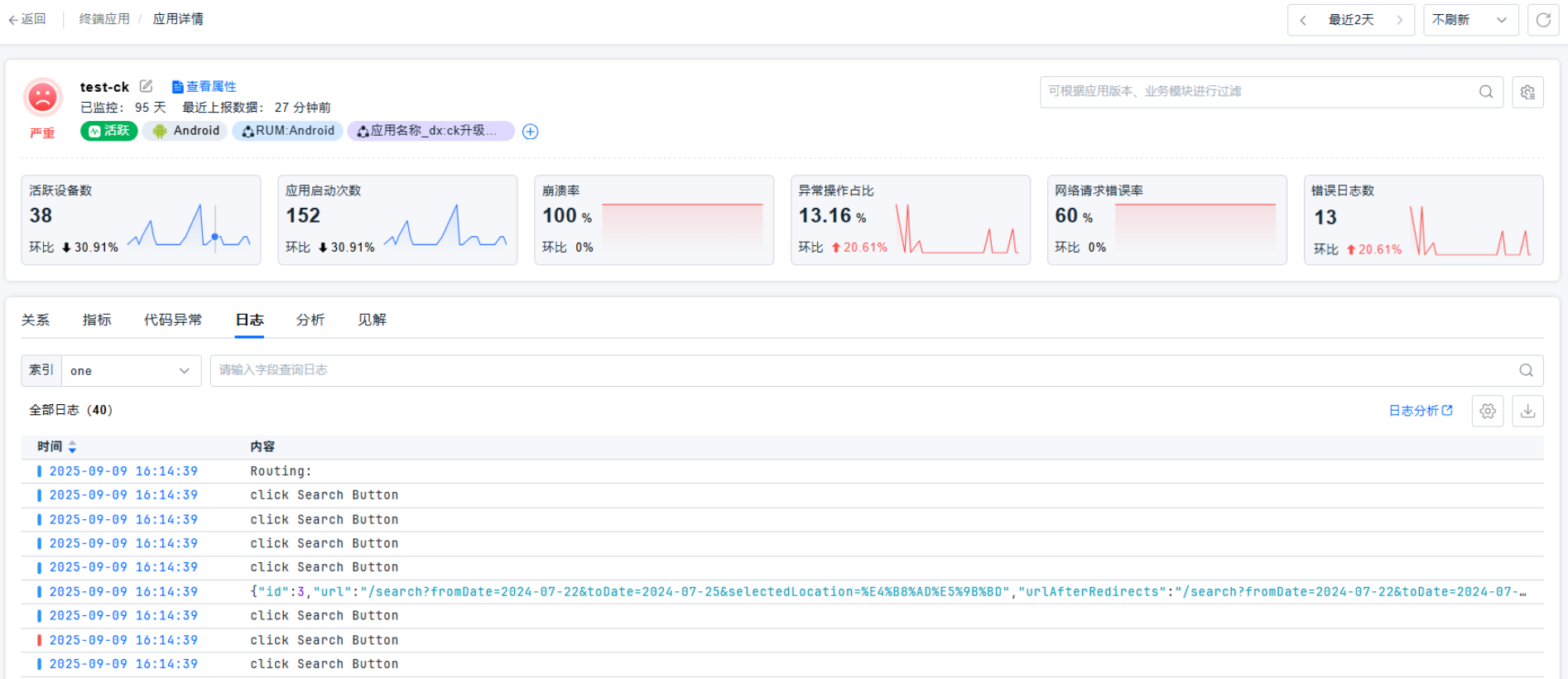The height and width of the screenshot is (679, 1568).
Task: Click the refresh icon in top bar
Action: pos(1543,20)
